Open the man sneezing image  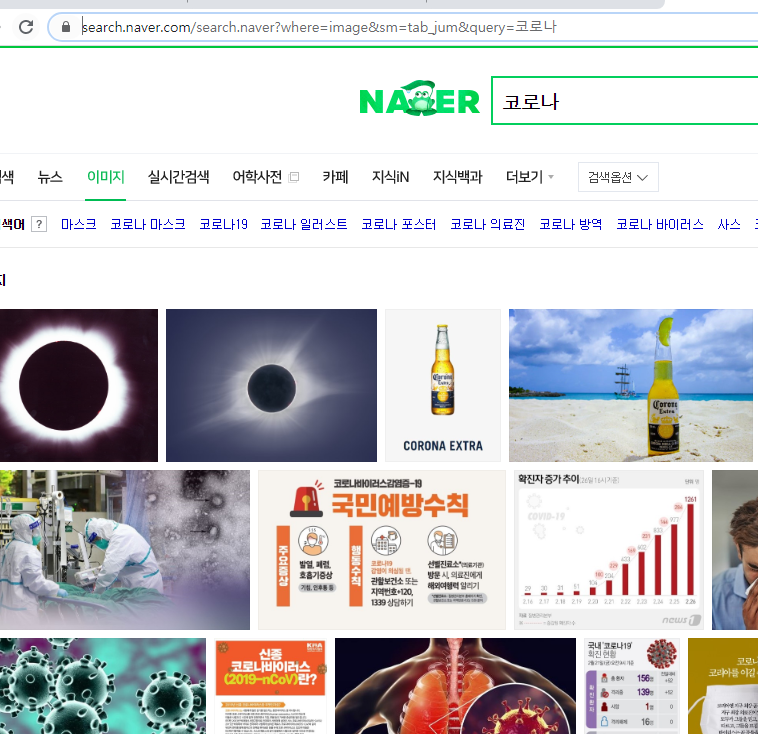735,550
